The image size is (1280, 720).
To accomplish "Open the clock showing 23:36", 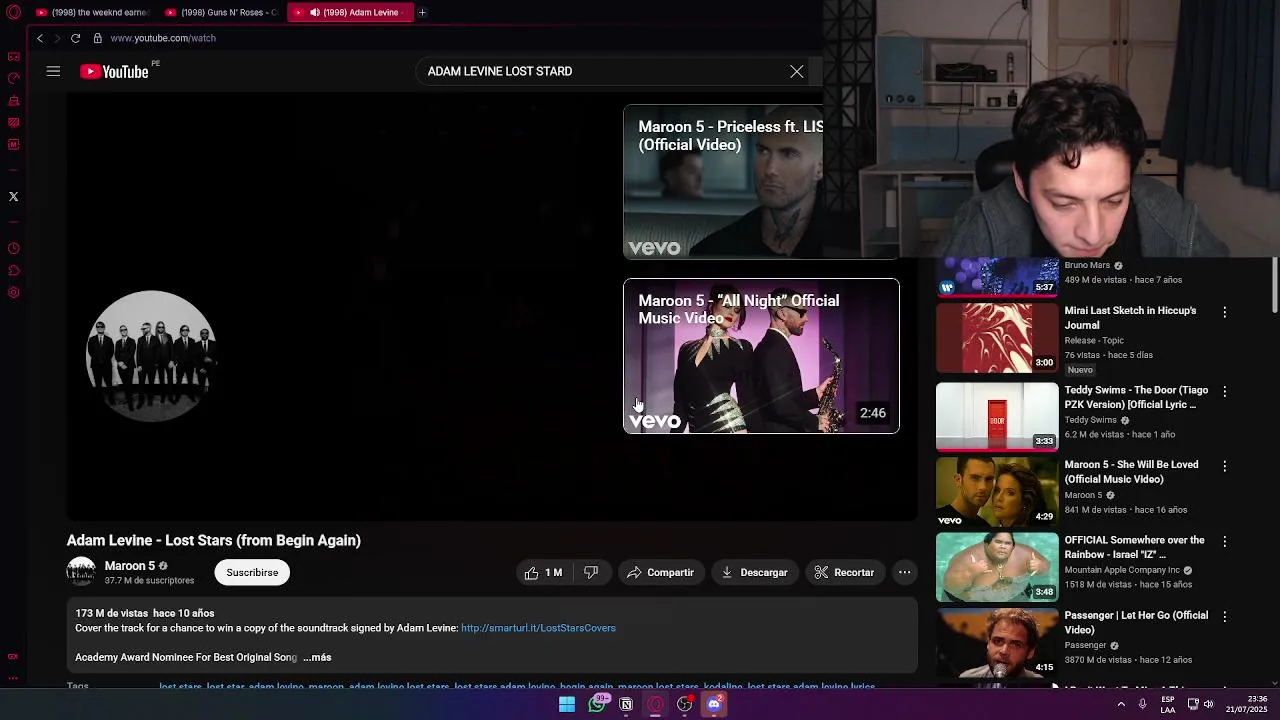I will [x=1248, y=704].
